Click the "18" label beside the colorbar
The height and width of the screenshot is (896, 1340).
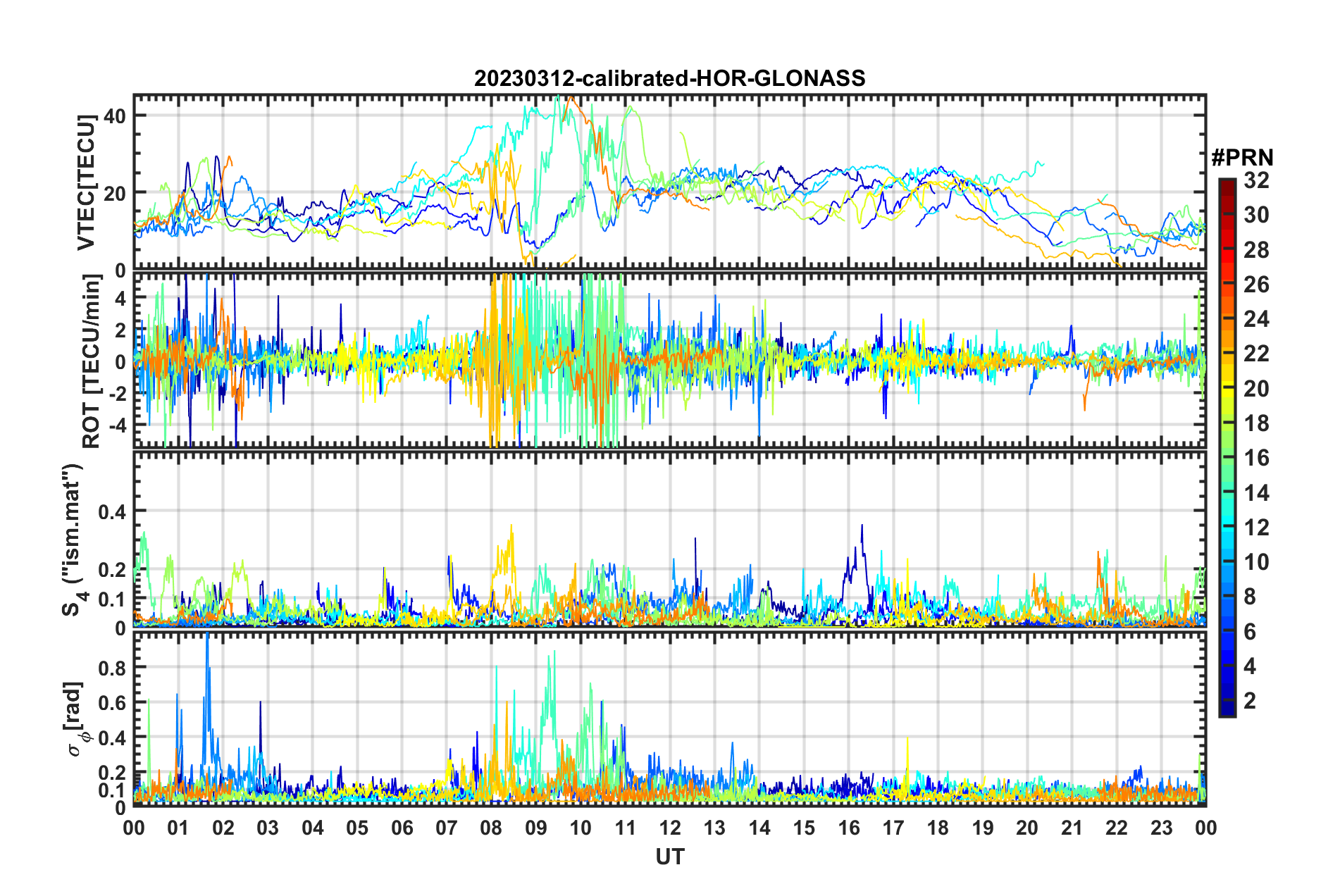click(x=1256, y=423)
